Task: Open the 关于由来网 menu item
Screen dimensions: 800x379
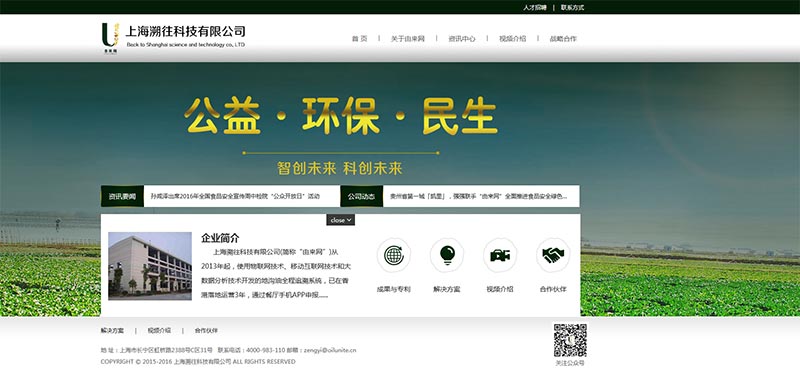Action: [x=408, y=39]
